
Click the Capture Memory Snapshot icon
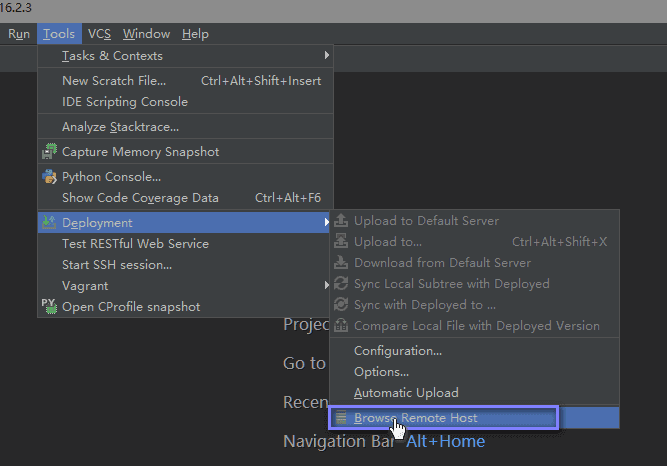49,152
